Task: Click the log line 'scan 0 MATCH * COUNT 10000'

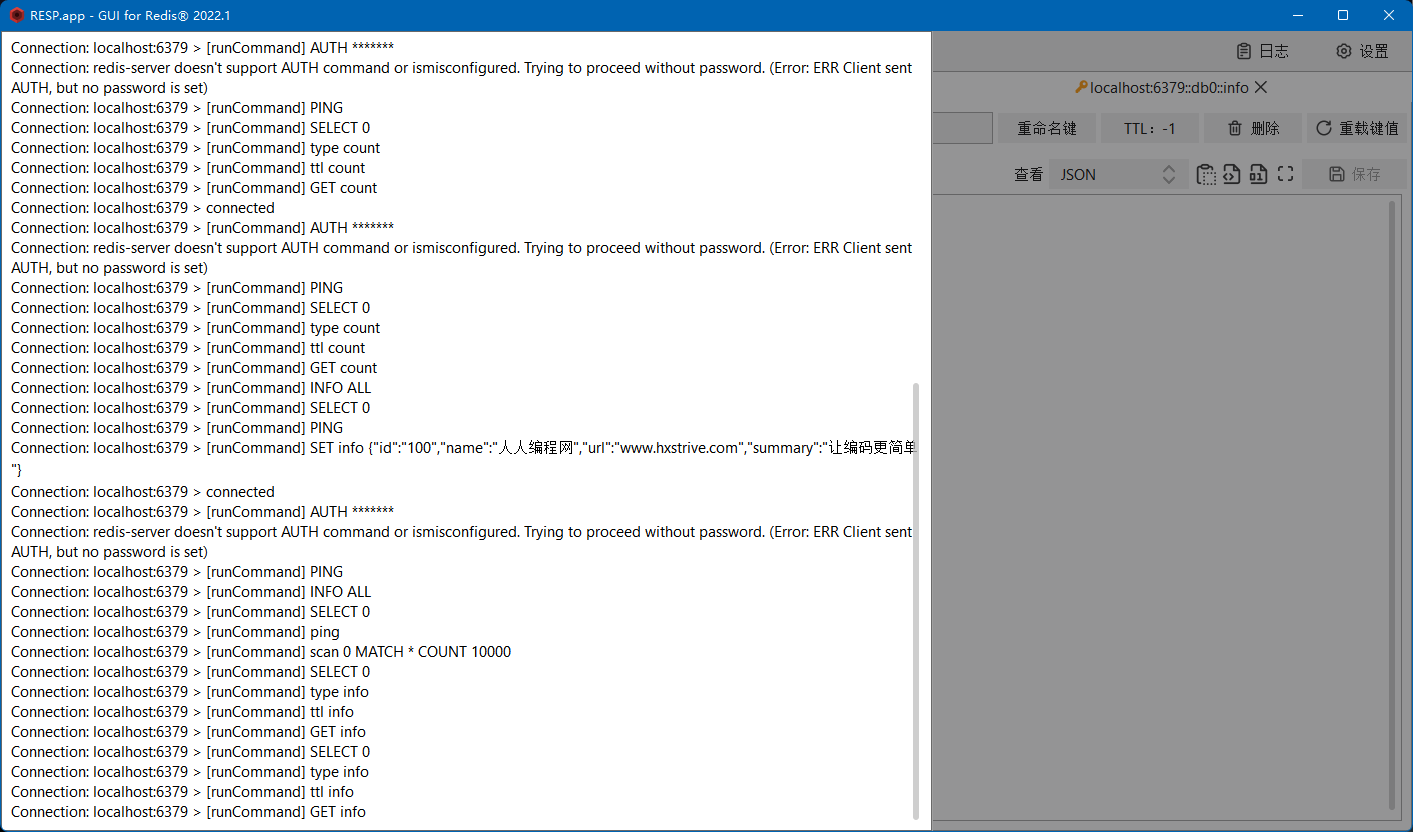Action: tap(261, 652)
